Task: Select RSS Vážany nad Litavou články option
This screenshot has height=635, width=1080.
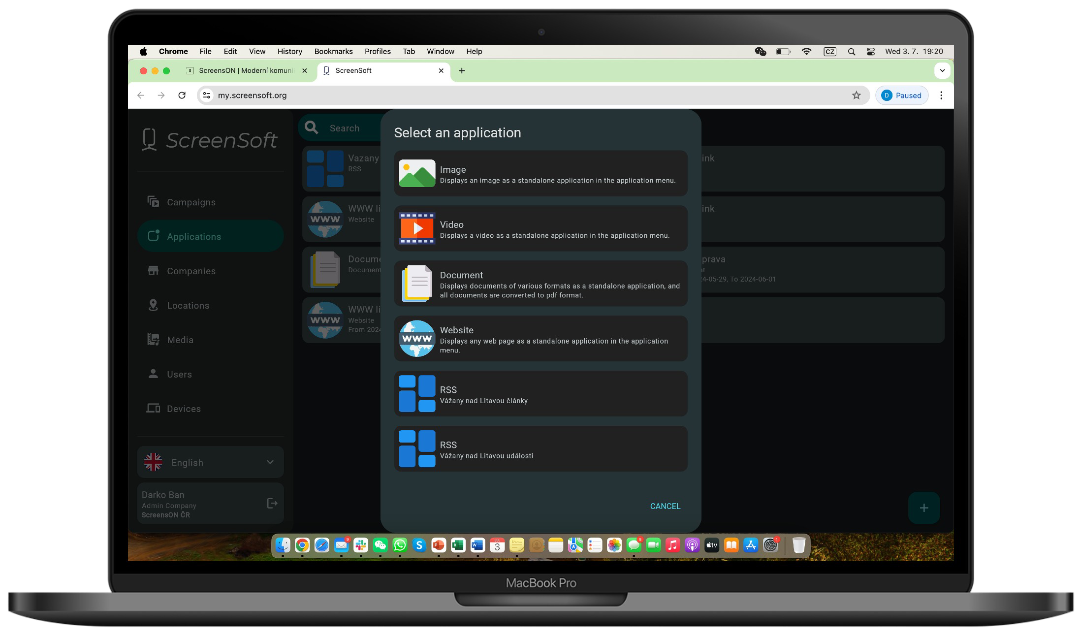Action: pyautogui.click(x=540, y=394)
